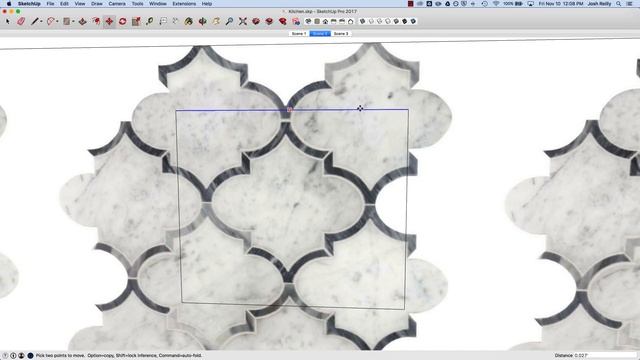Screen dimensions: 640x360
Task: Select the Pan hand tool
Action: tap(216, 21)
